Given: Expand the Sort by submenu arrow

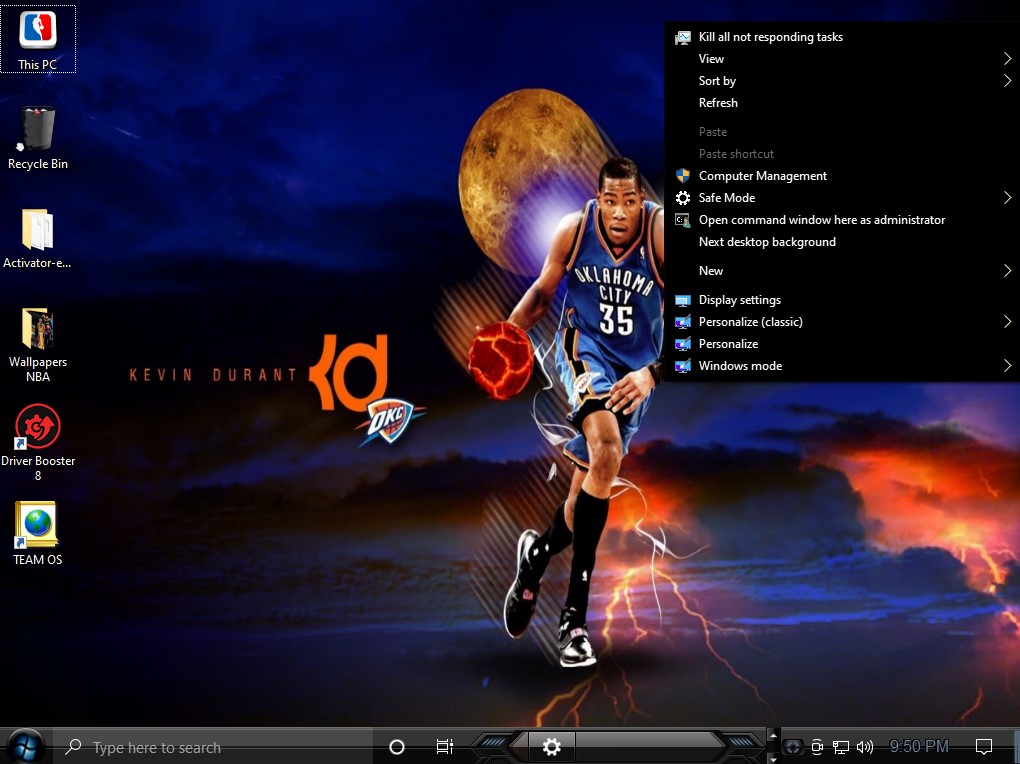Looking at the screenshot, I should click(1007, 81).
